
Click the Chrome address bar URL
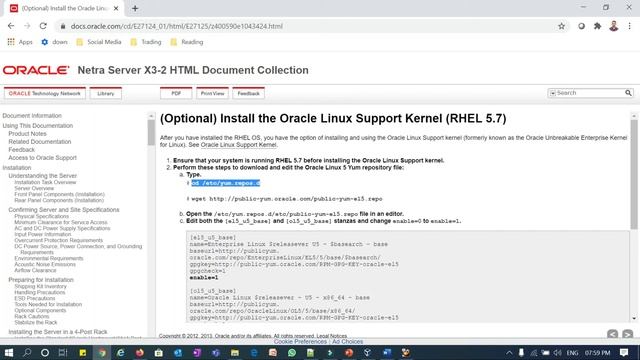click(x=176, y=26)
